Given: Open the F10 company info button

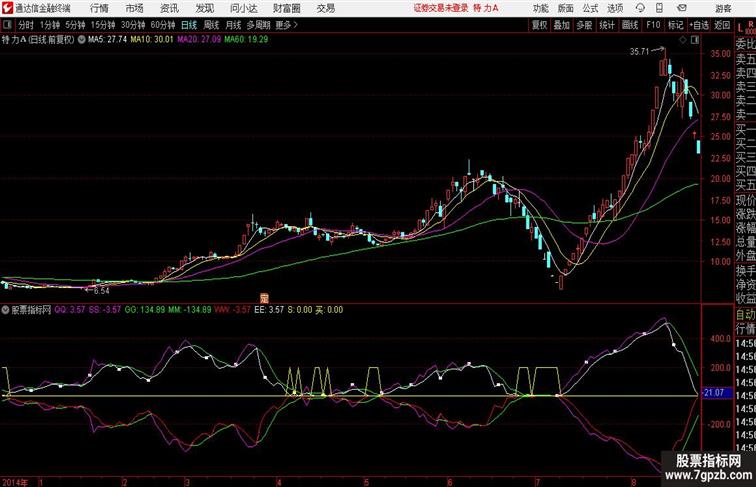Looking at the screenshot, I should pos(653,25).
